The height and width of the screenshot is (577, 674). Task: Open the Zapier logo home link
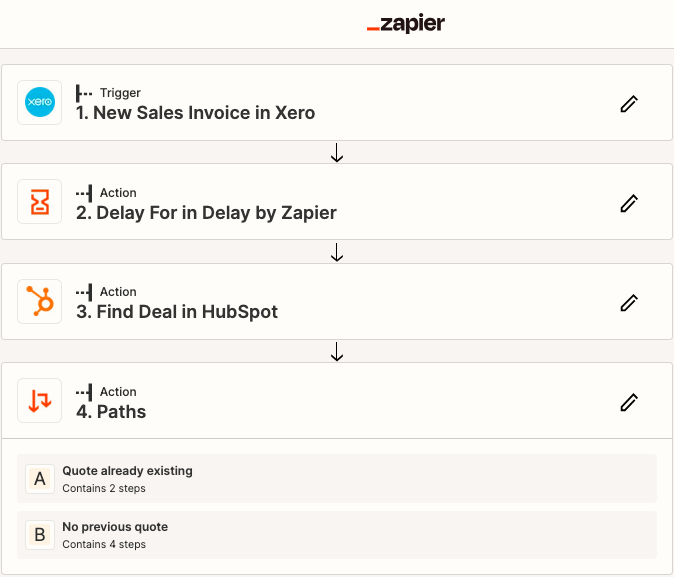click(406, 24)
